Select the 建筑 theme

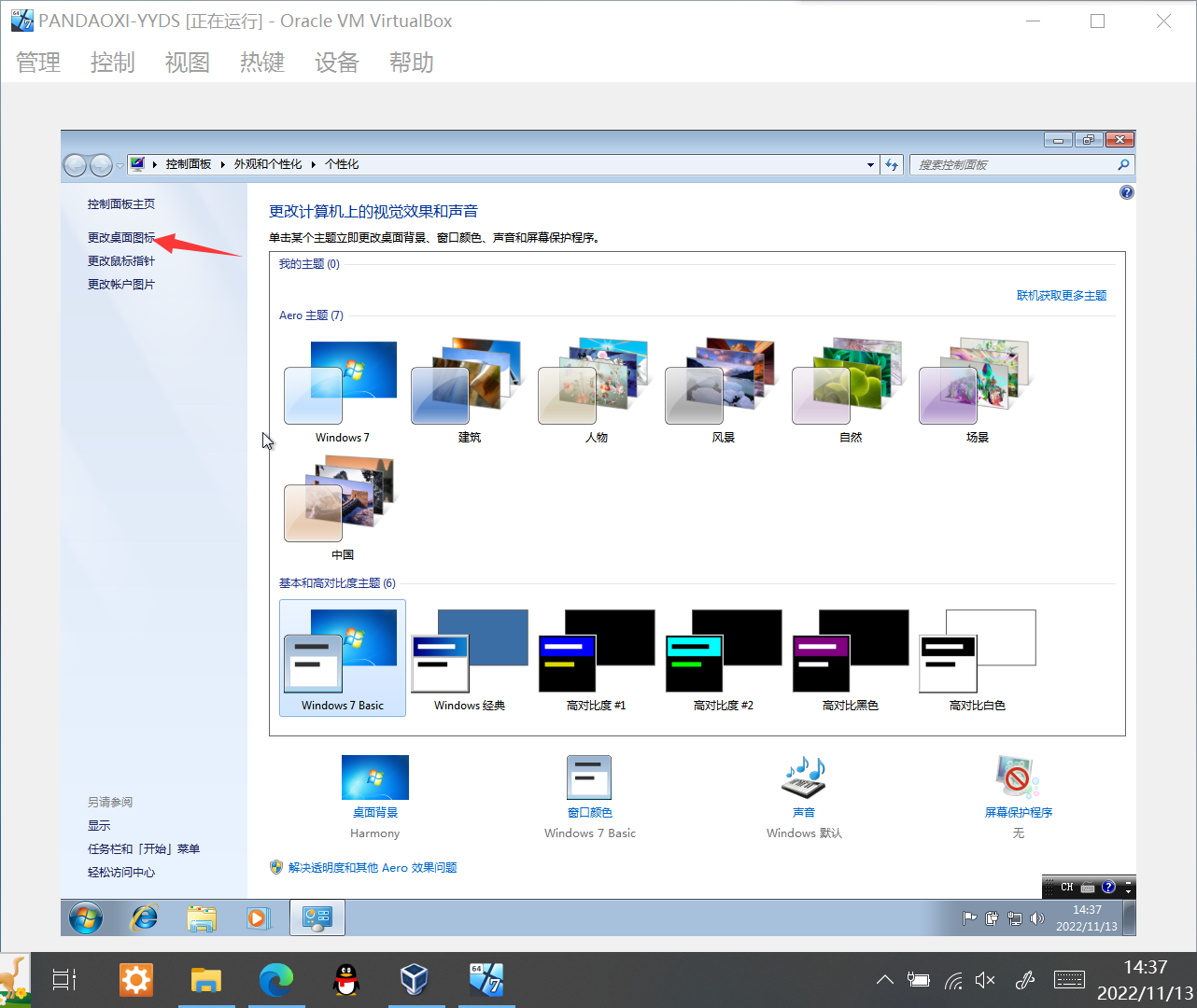(469, 392)
